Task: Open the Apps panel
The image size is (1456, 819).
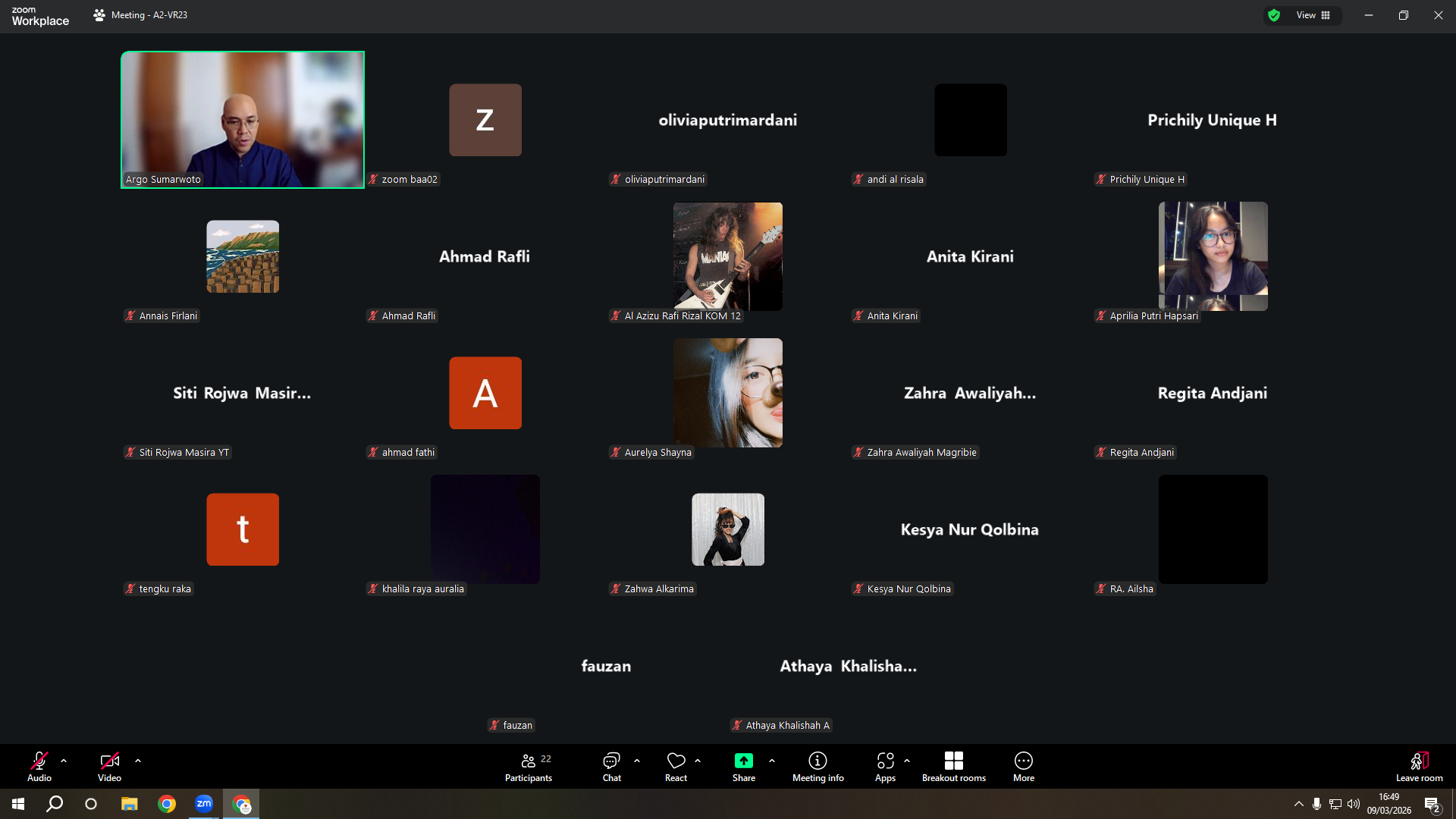Action: tap(885, 767)
